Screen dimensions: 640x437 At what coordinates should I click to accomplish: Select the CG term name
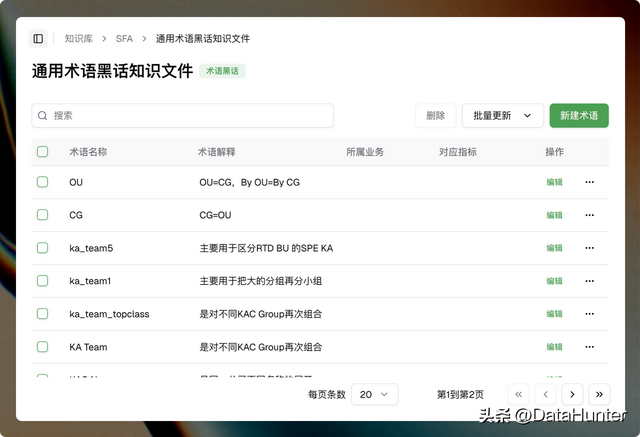[76, 215]
